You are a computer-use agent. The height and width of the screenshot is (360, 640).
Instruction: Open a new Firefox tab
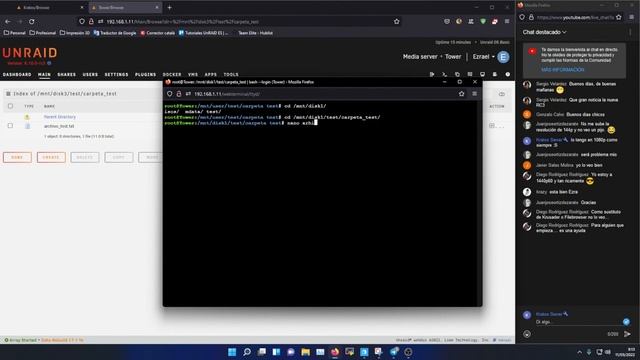point(169,7)
